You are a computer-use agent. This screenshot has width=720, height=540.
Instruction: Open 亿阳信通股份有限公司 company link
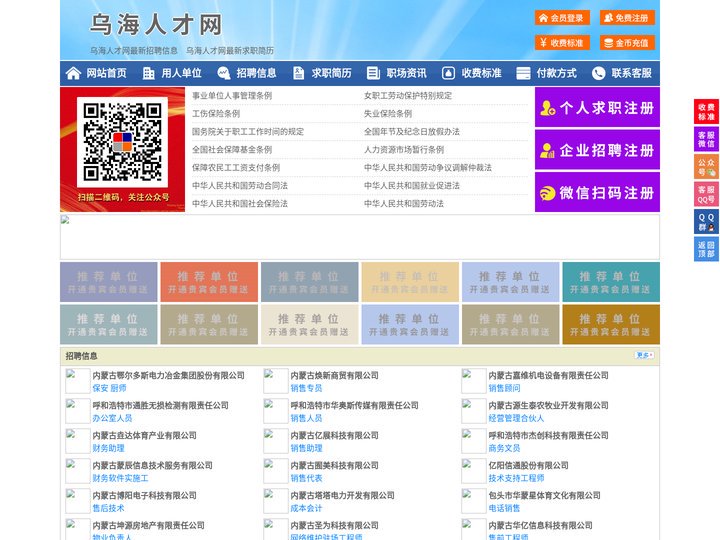(528, 465)
